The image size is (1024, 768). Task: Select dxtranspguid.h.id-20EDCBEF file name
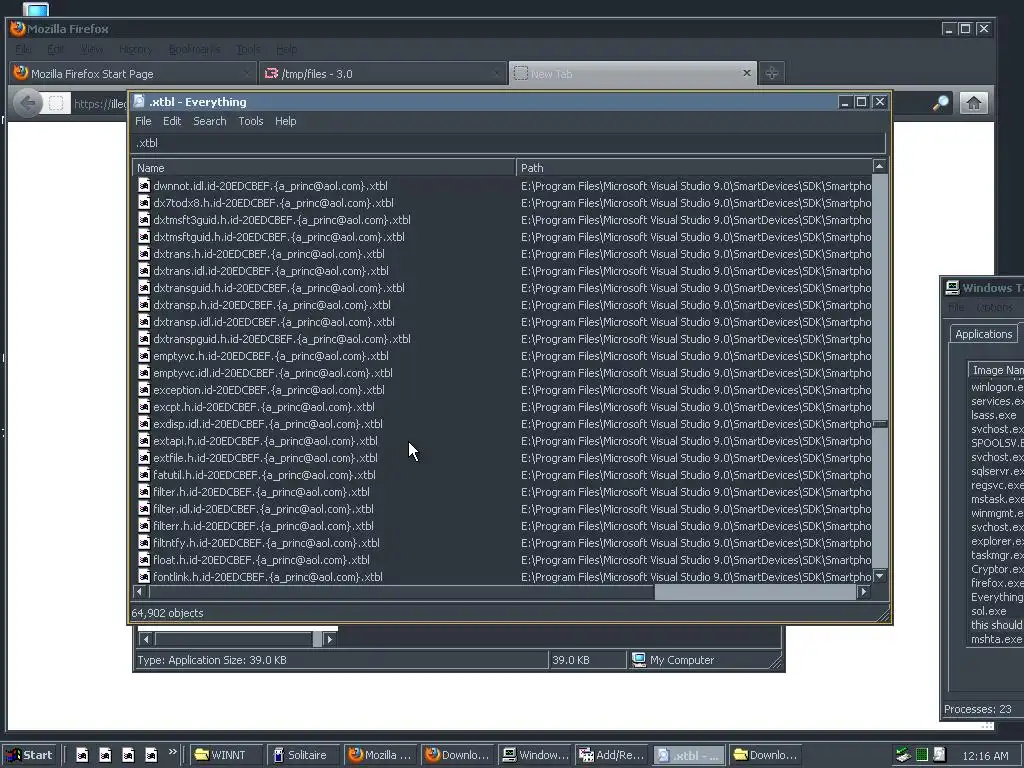(281, 339)
